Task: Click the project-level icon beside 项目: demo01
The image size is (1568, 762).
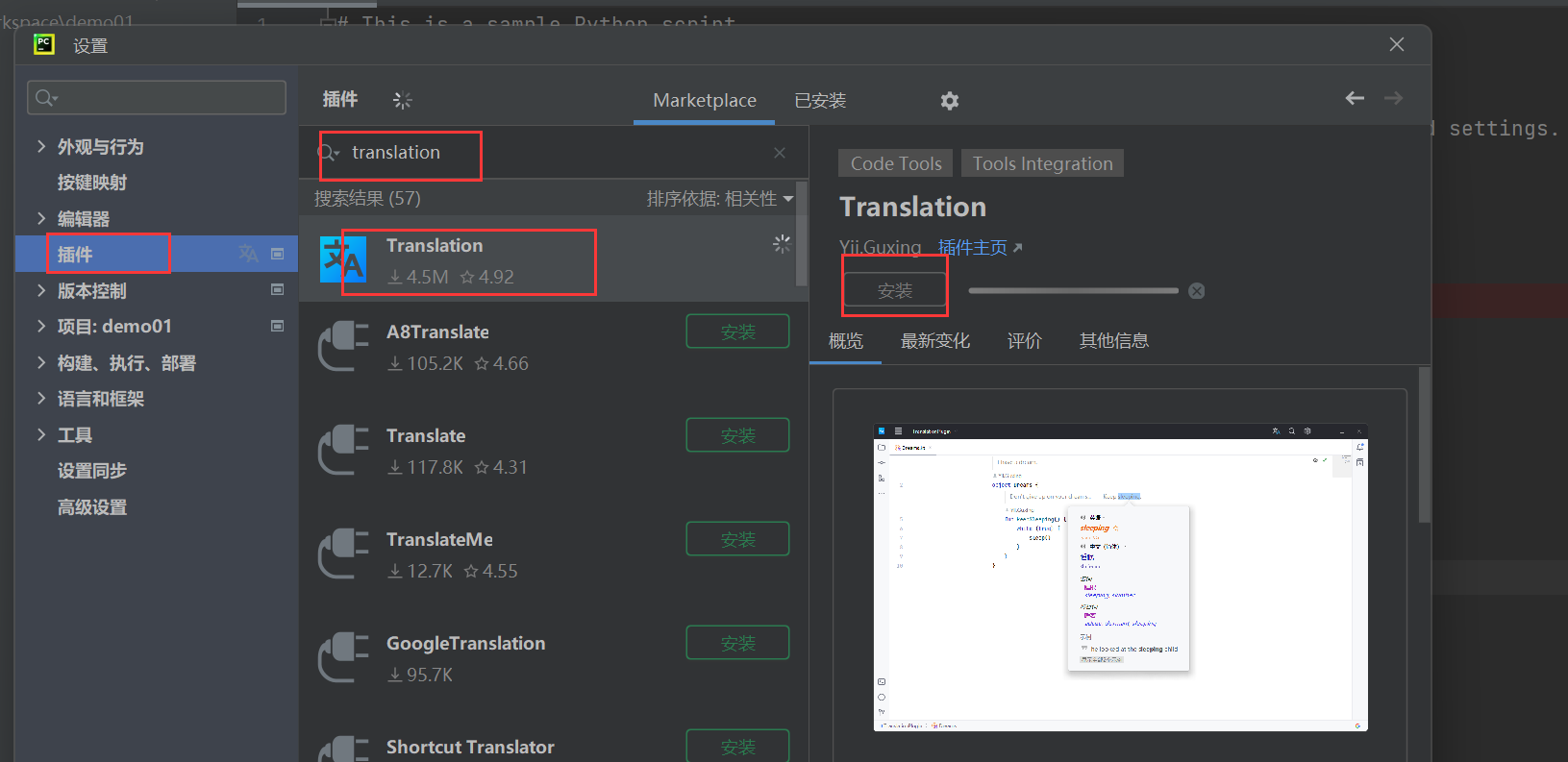Action: (x=277, y=327)
